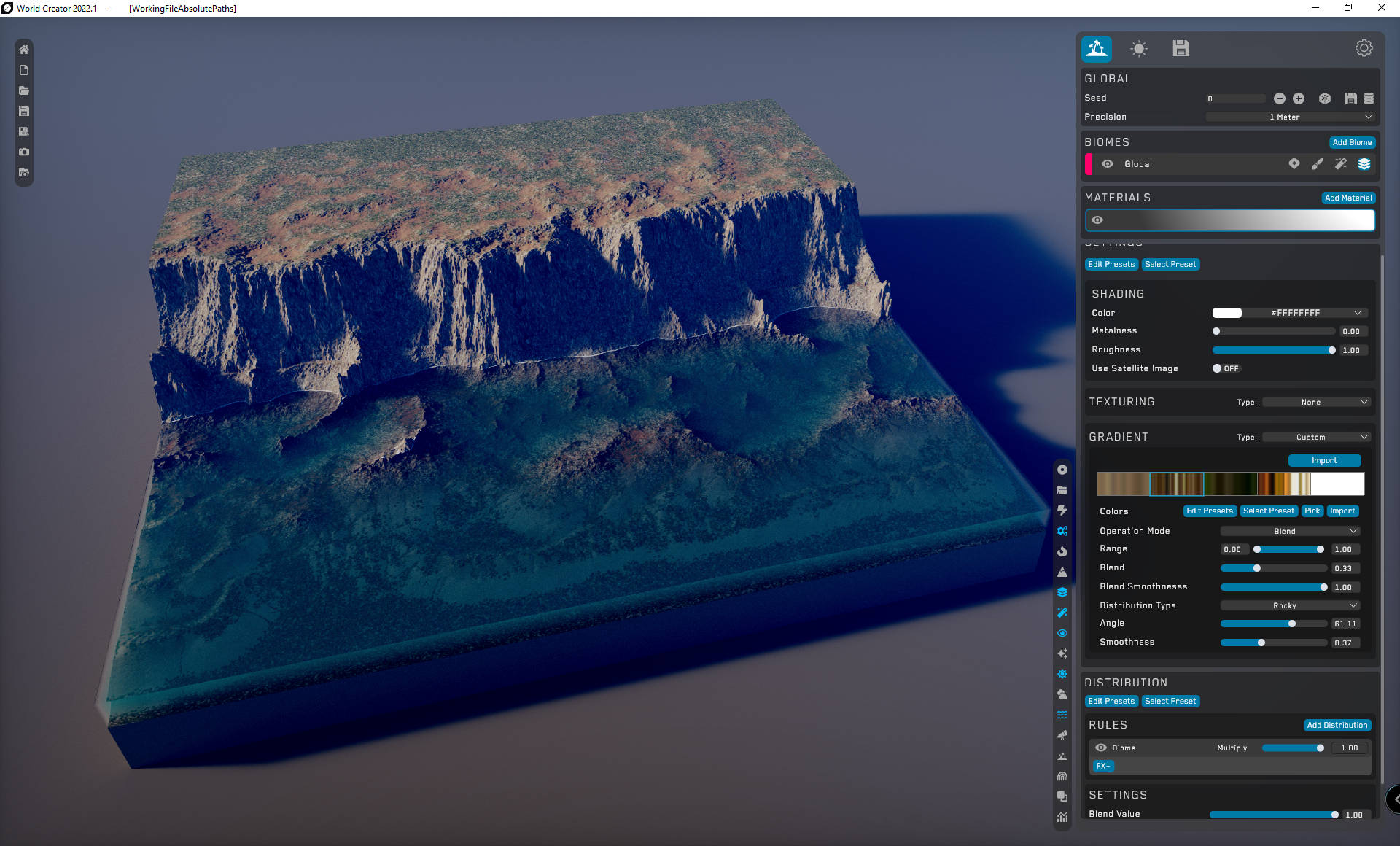This screenshot has width=1400, height=846.
Task: Click the home icon in left toolbar
Action: pyautogui.click(x=24, y=50)
